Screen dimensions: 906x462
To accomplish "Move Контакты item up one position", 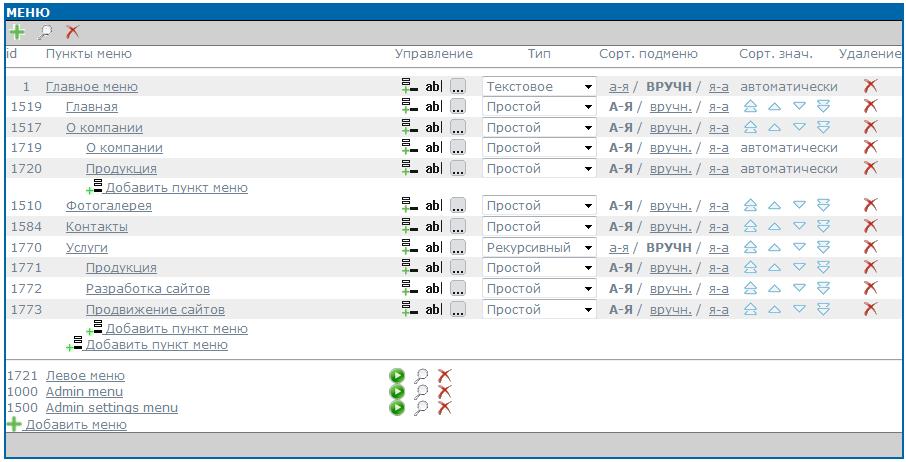I will click(775, 227).
